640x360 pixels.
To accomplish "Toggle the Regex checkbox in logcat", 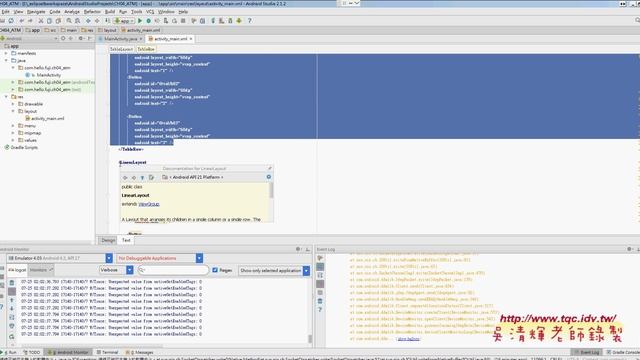I will coord(215,270).
